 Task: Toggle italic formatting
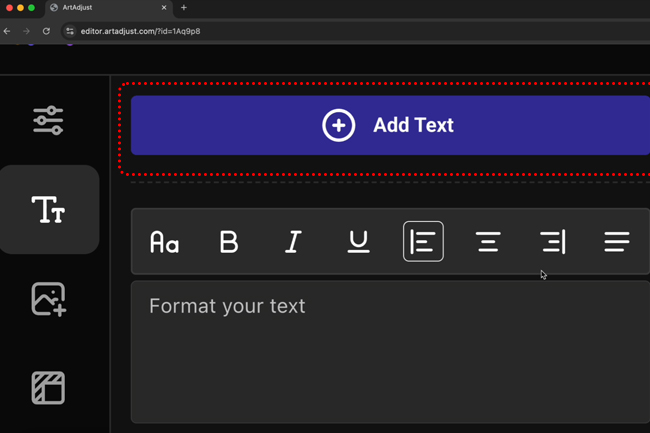293,242
